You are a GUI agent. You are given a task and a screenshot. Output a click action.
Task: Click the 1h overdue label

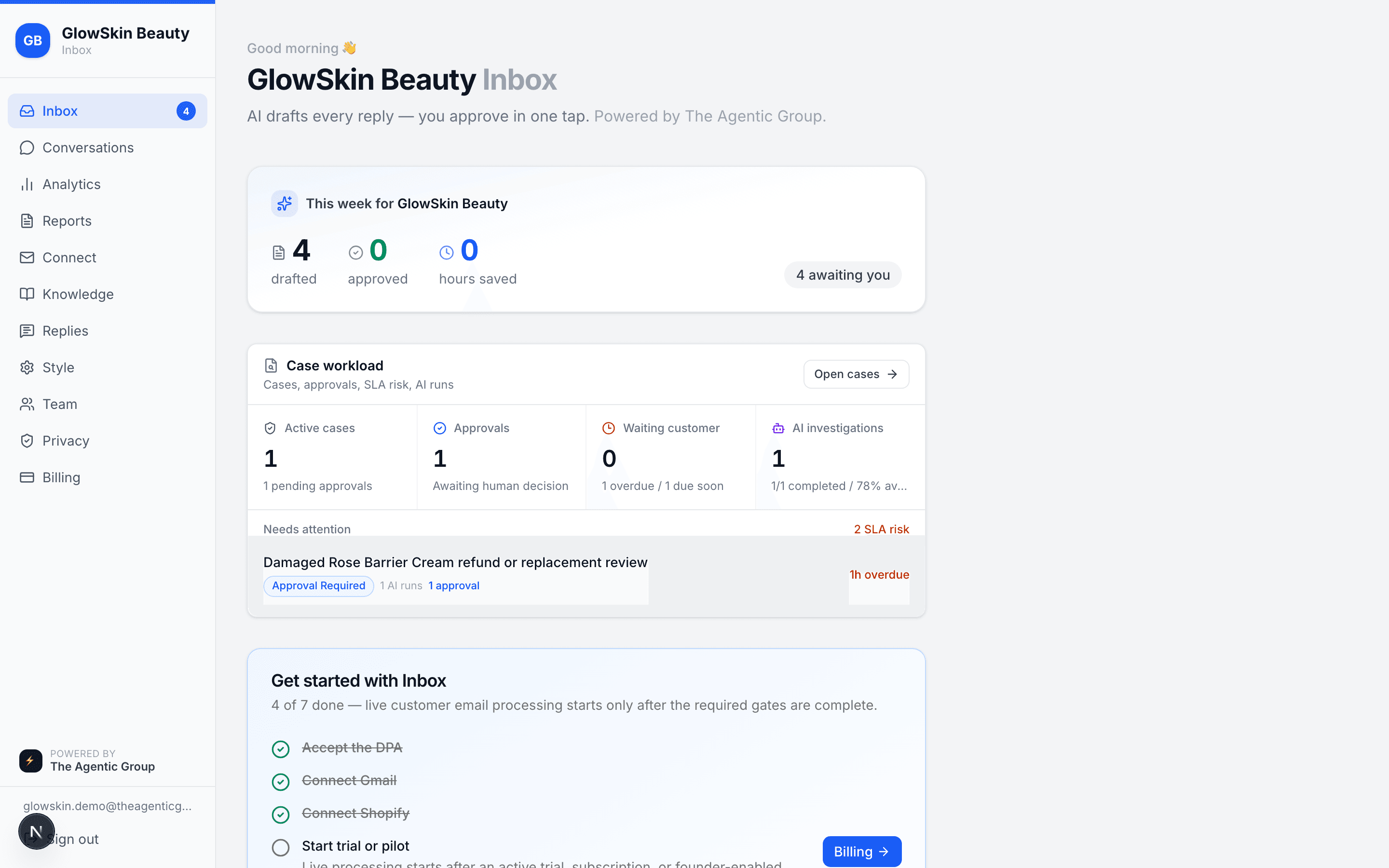(x=879, y=575)
